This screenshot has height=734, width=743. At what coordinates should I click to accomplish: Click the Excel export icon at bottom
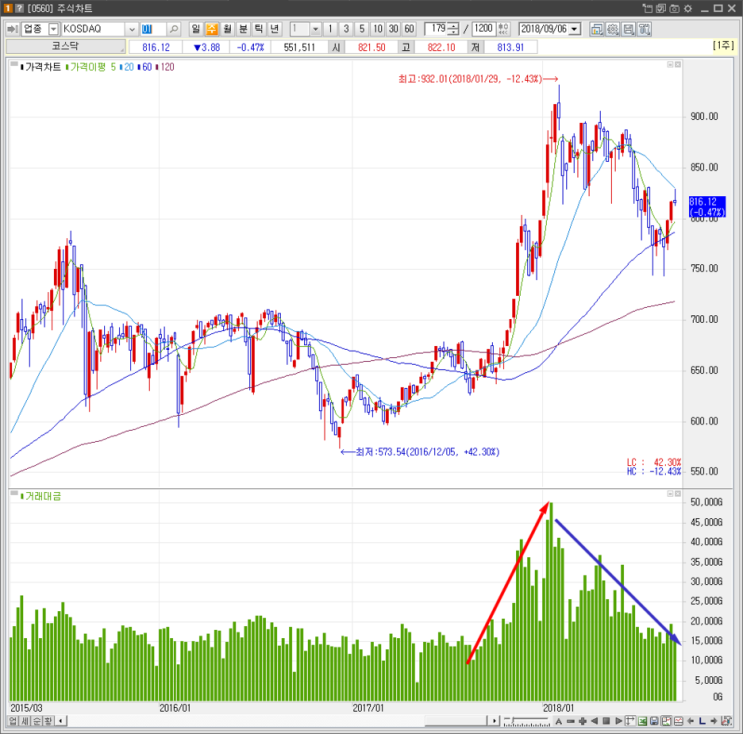pos(643,721)
